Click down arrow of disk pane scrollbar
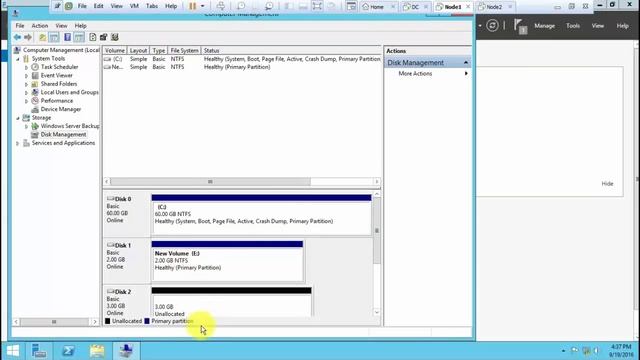The image size is (640, 360). [x=377, y=313]
